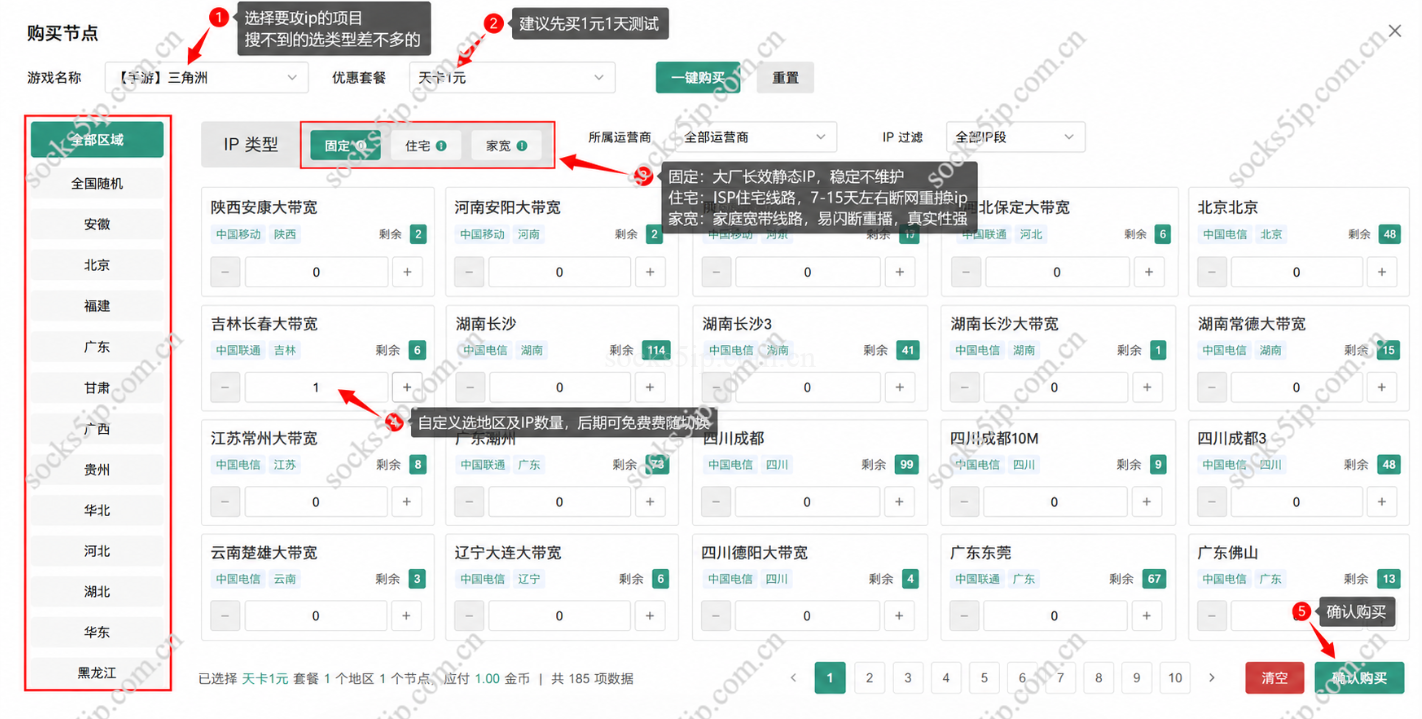Click 四川成都 card title
The height and width of the screenshot is (719, 1422).
click(x=734, y=438)
